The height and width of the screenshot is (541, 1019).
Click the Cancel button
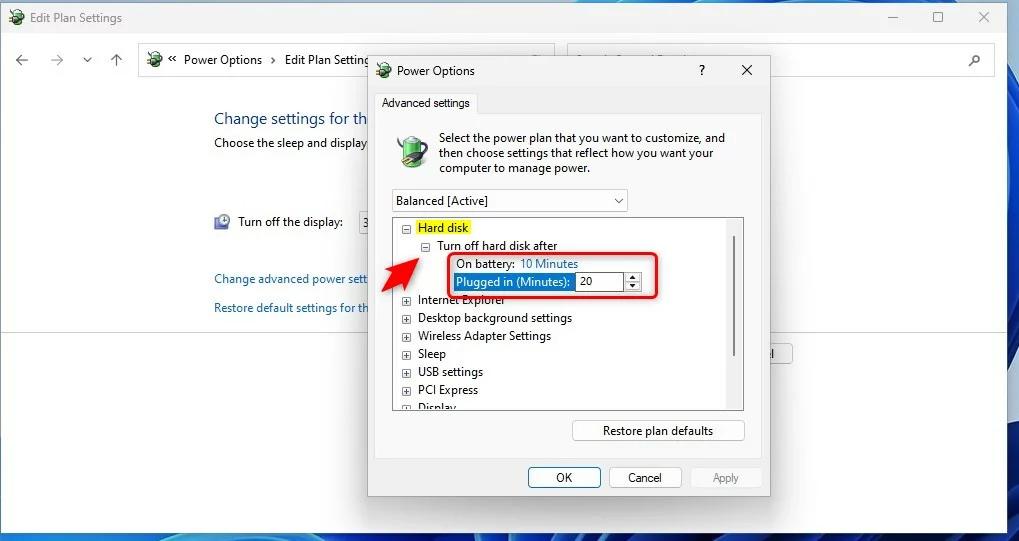coord(645,478)
